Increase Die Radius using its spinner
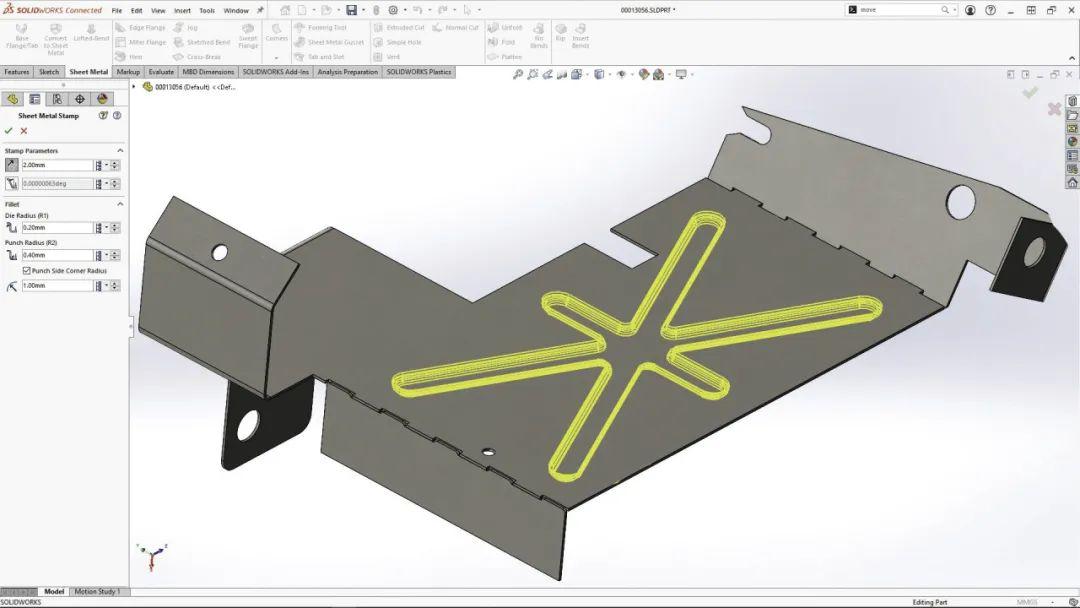 coord(113,224)
